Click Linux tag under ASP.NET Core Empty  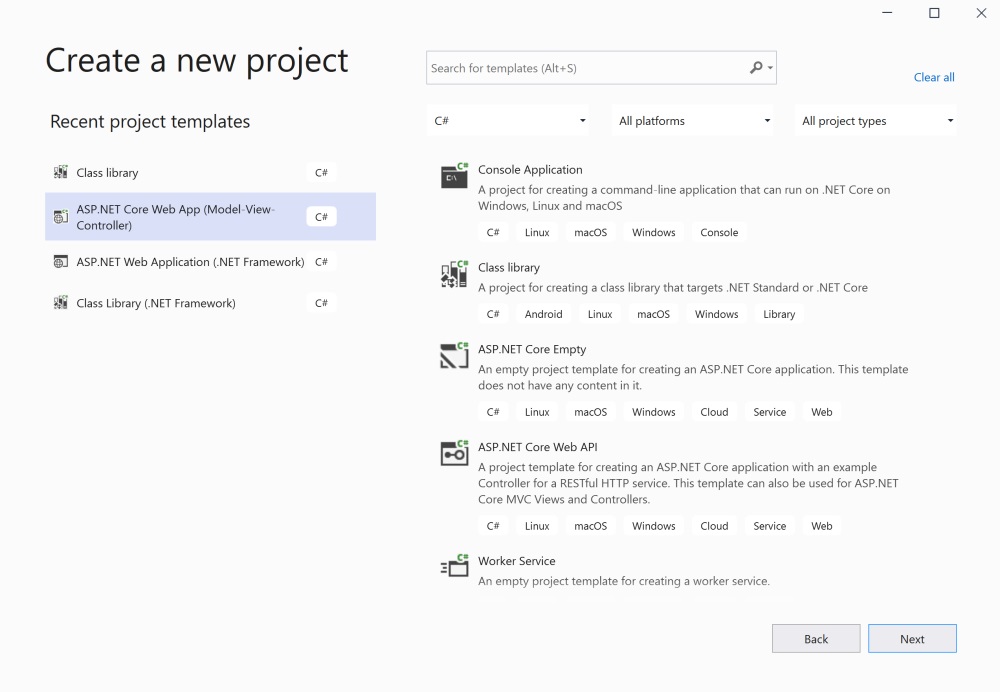click(537, 412)
